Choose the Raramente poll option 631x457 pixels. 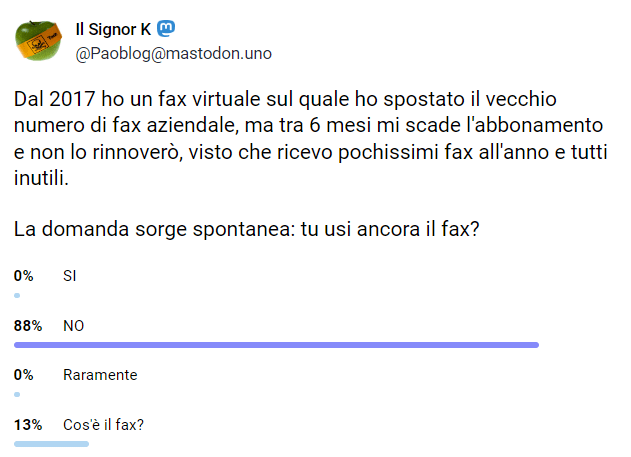pos(100,375)
